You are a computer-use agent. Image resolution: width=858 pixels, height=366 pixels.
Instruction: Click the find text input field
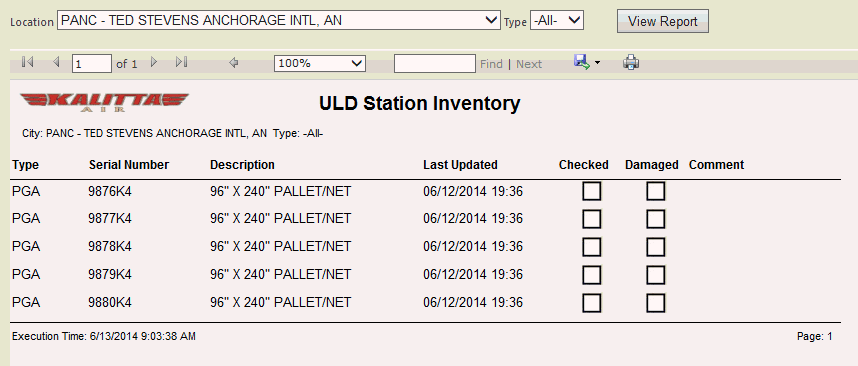(x=434, y=63)
